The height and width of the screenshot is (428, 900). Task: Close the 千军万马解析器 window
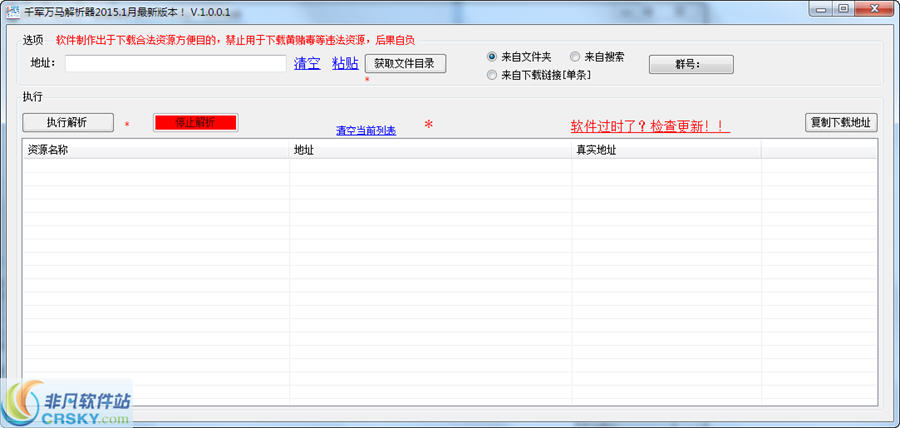[x=874, y=8]
